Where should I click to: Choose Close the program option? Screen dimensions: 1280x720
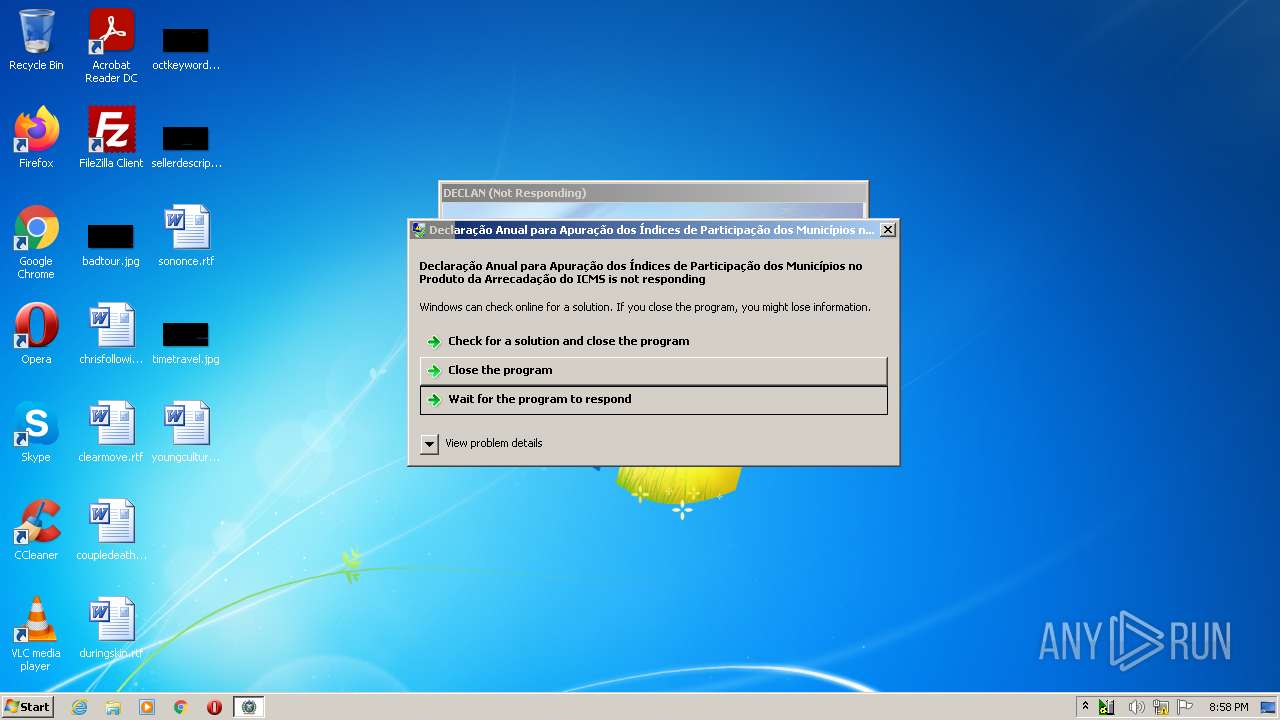[x=653, y=370]
